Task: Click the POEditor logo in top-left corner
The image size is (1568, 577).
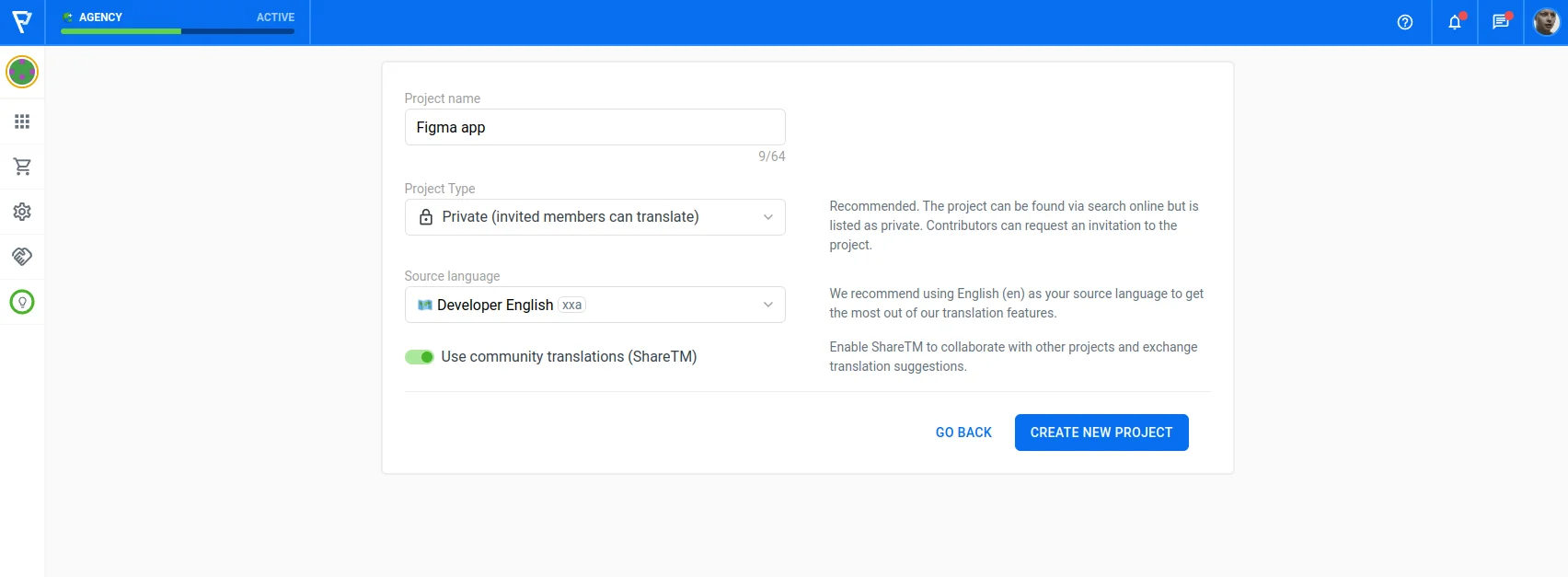Action: pos(22,22)
